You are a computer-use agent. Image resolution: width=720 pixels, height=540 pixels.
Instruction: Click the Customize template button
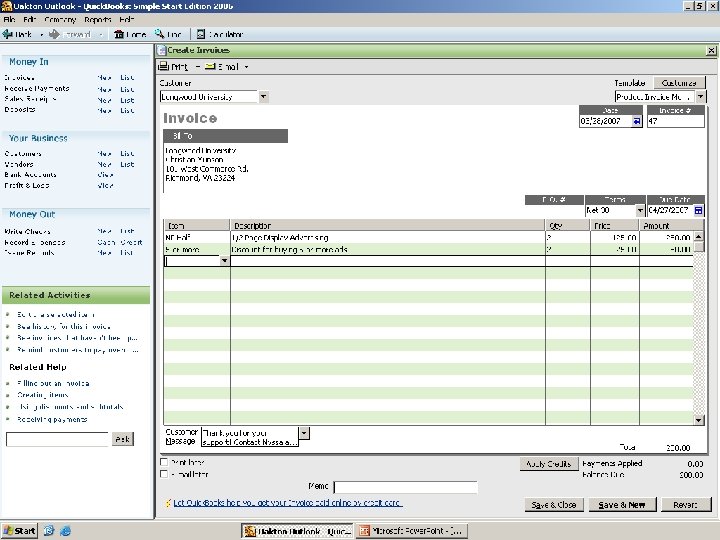[x=679, y=83]
